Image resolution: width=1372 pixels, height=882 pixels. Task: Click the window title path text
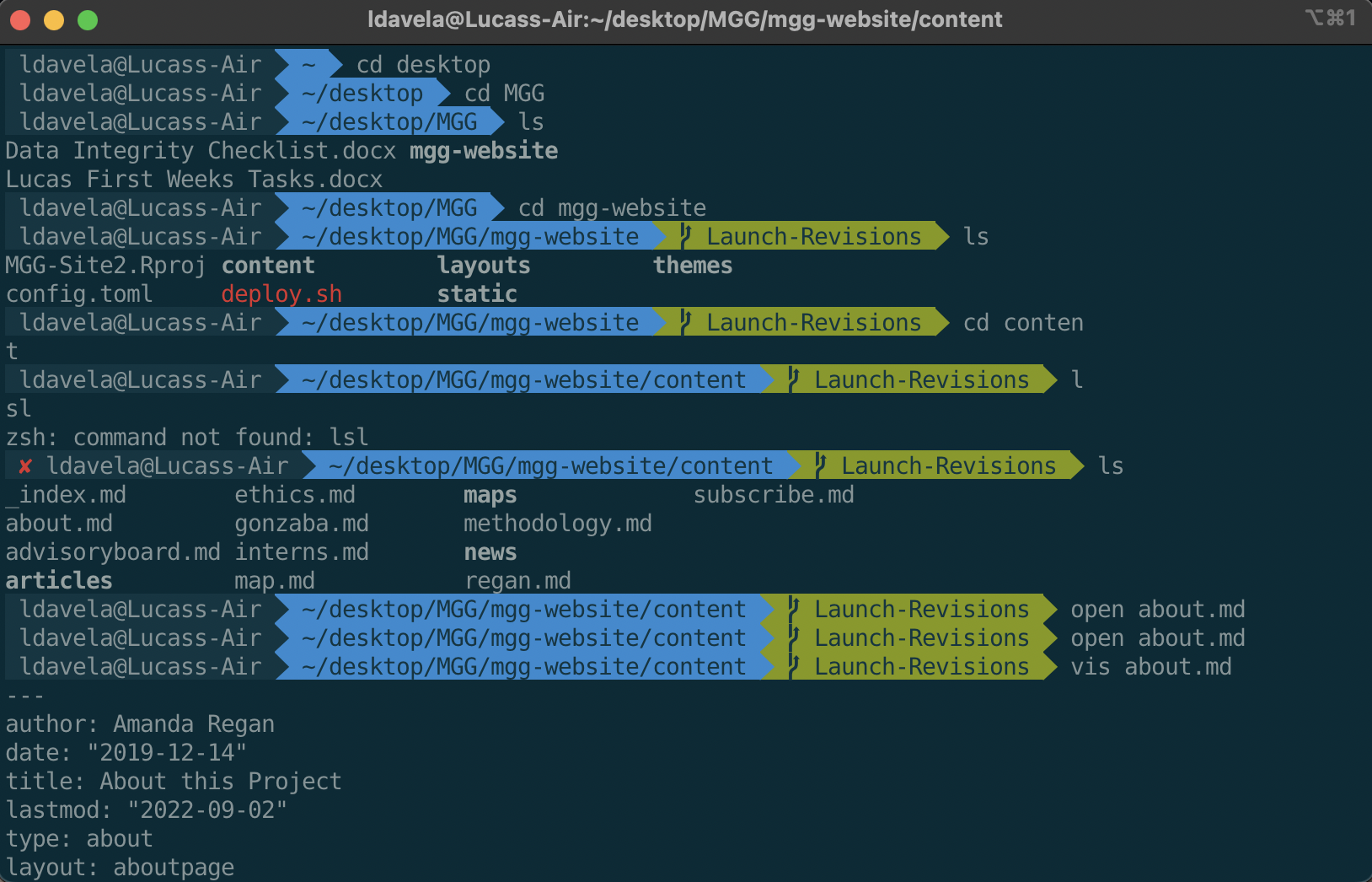click(x=684, y=19)
